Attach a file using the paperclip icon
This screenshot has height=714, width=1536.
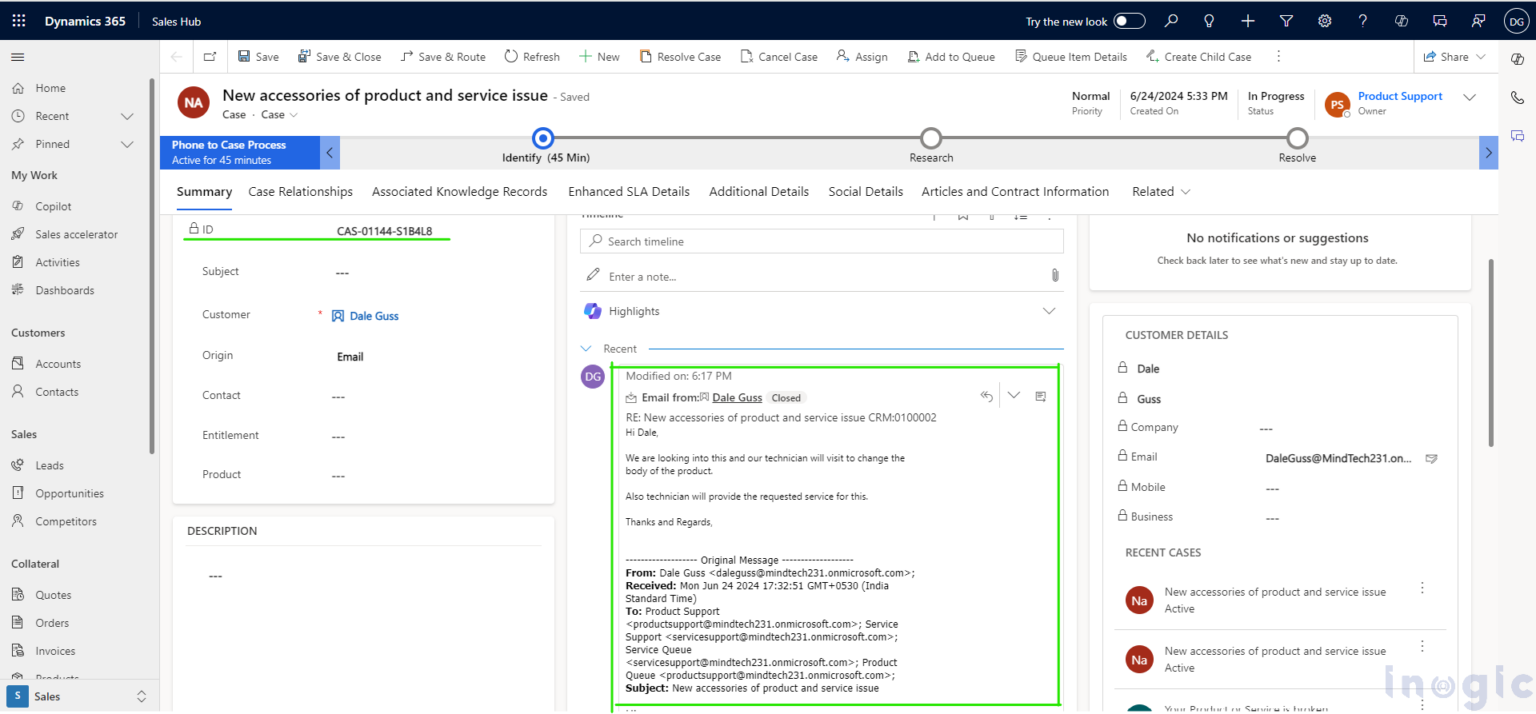(x=1053, y=276)
